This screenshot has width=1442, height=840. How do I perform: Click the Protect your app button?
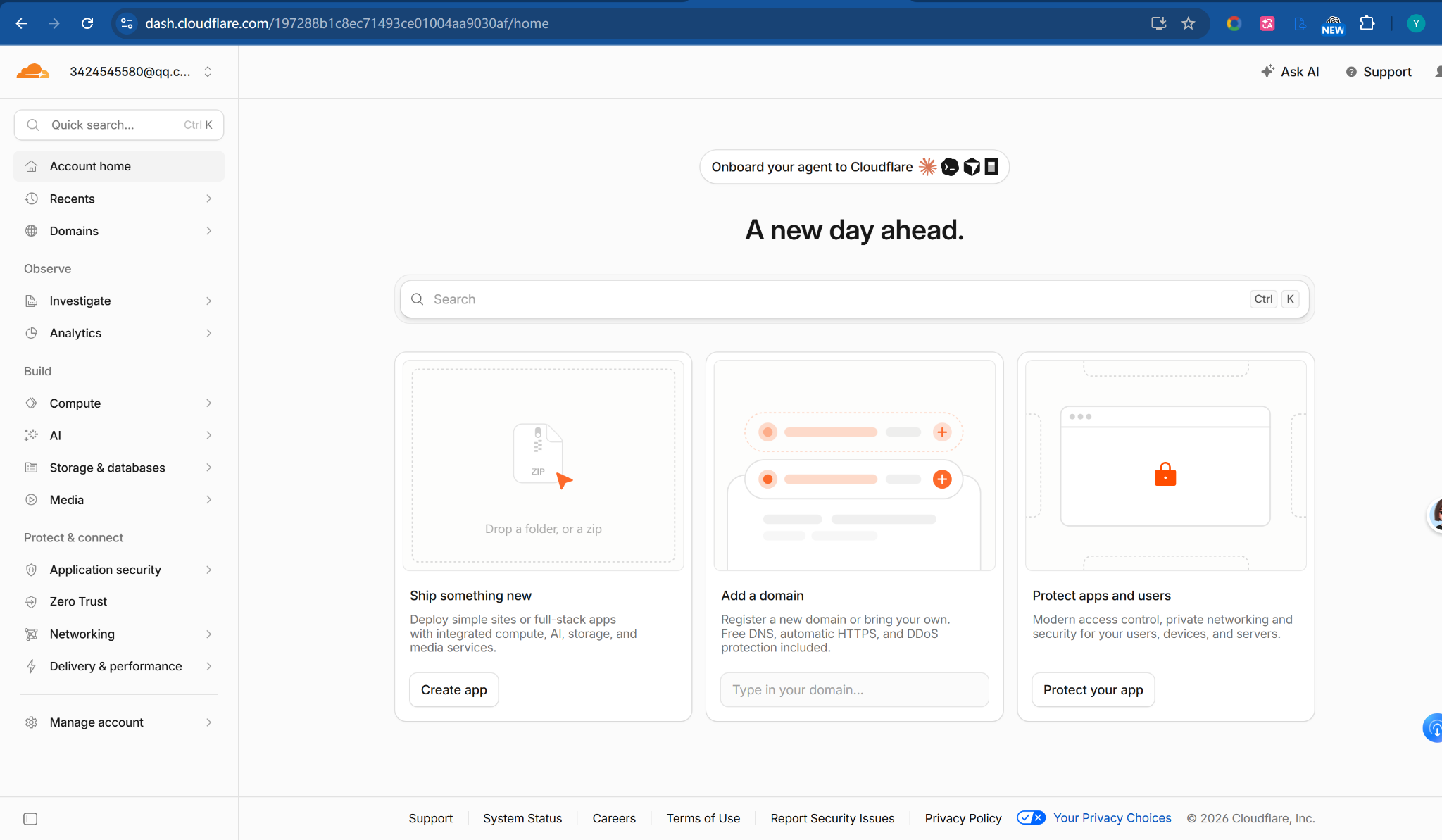coord(1093,690)
